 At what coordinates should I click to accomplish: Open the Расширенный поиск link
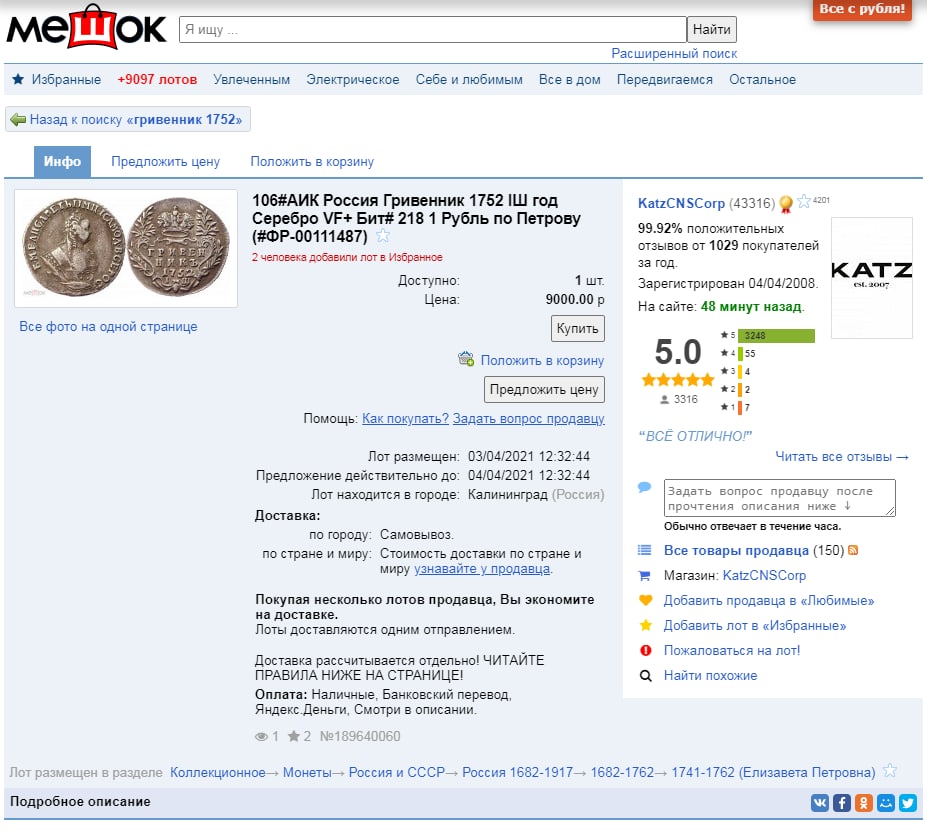point(674,54)
